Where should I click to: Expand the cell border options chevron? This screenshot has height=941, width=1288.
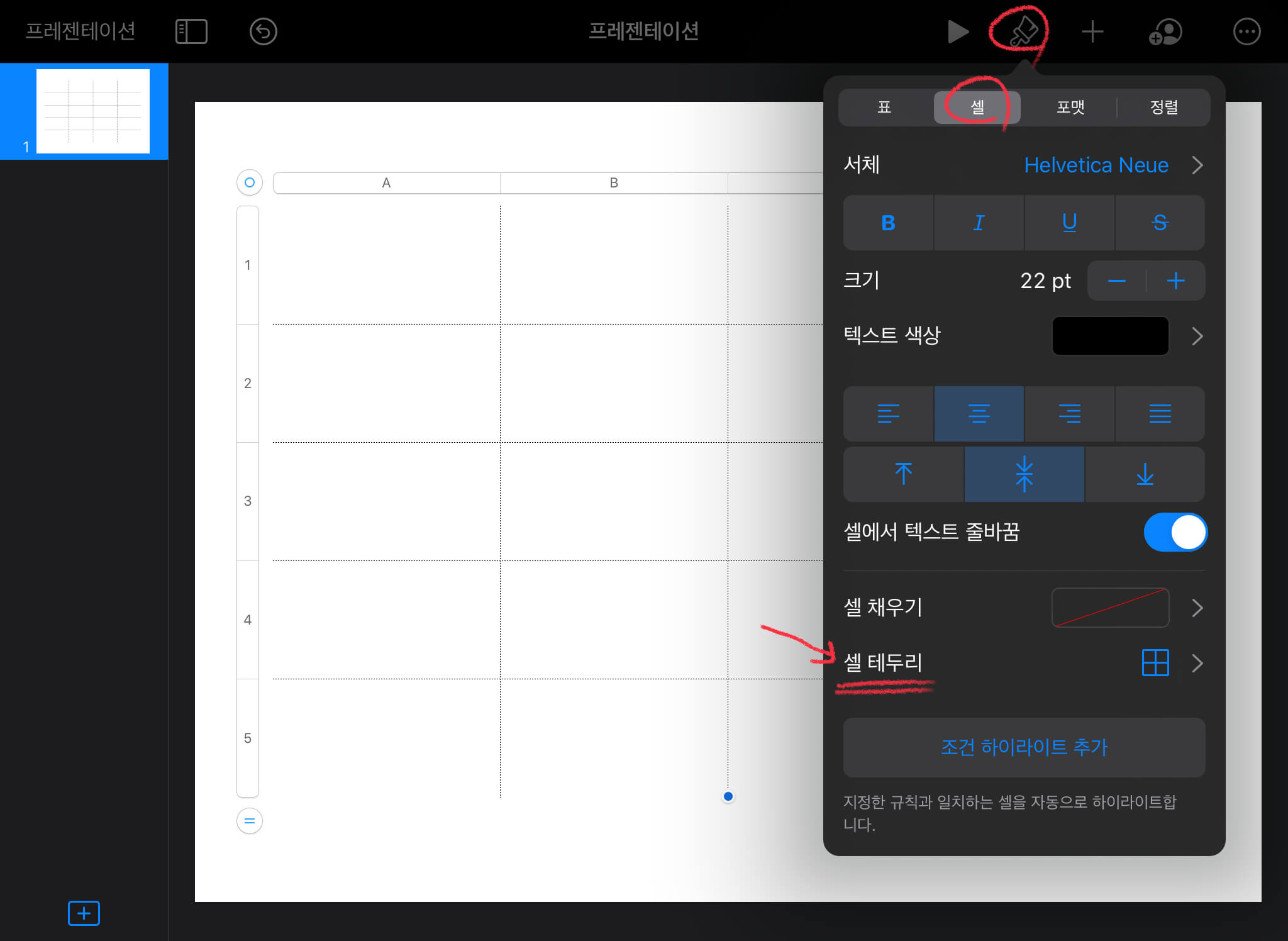tap(1197, 663)
